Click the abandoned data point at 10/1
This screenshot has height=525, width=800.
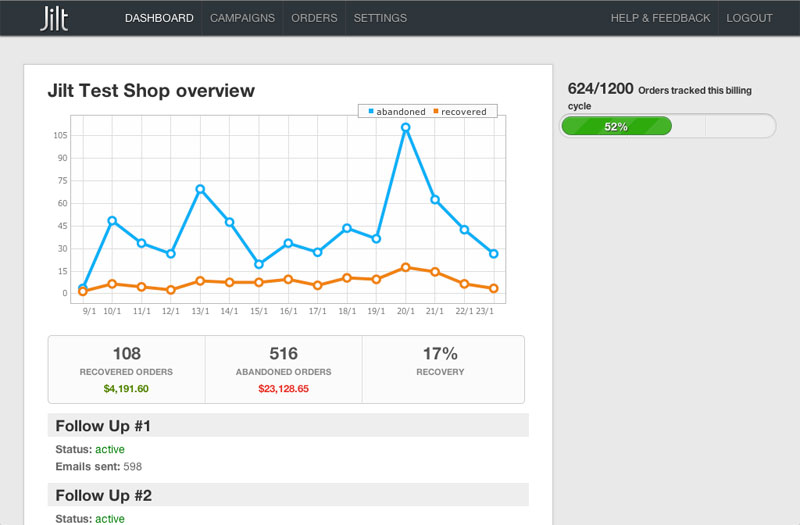(112, 220)
